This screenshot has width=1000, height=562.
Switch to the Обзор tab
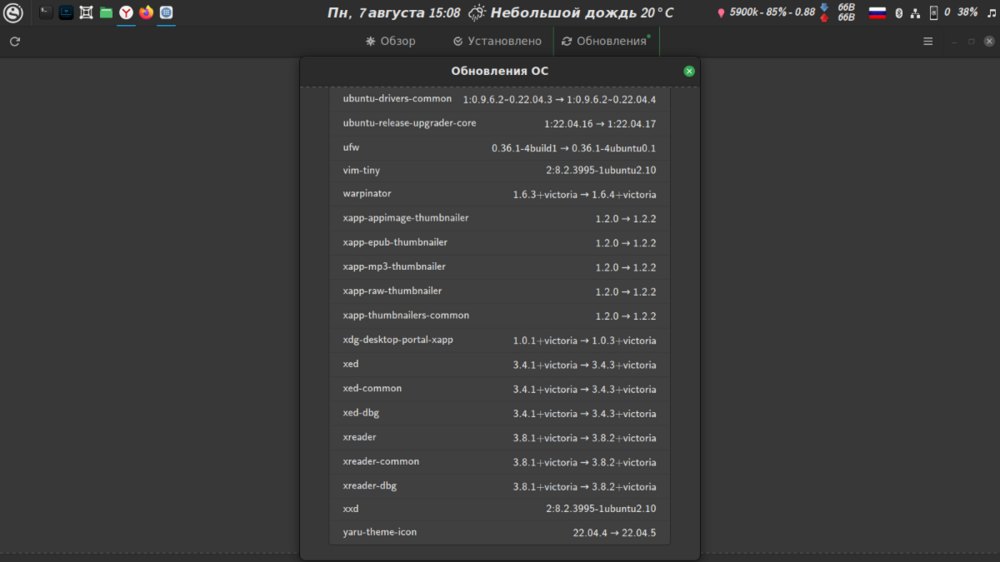(390, 41)
